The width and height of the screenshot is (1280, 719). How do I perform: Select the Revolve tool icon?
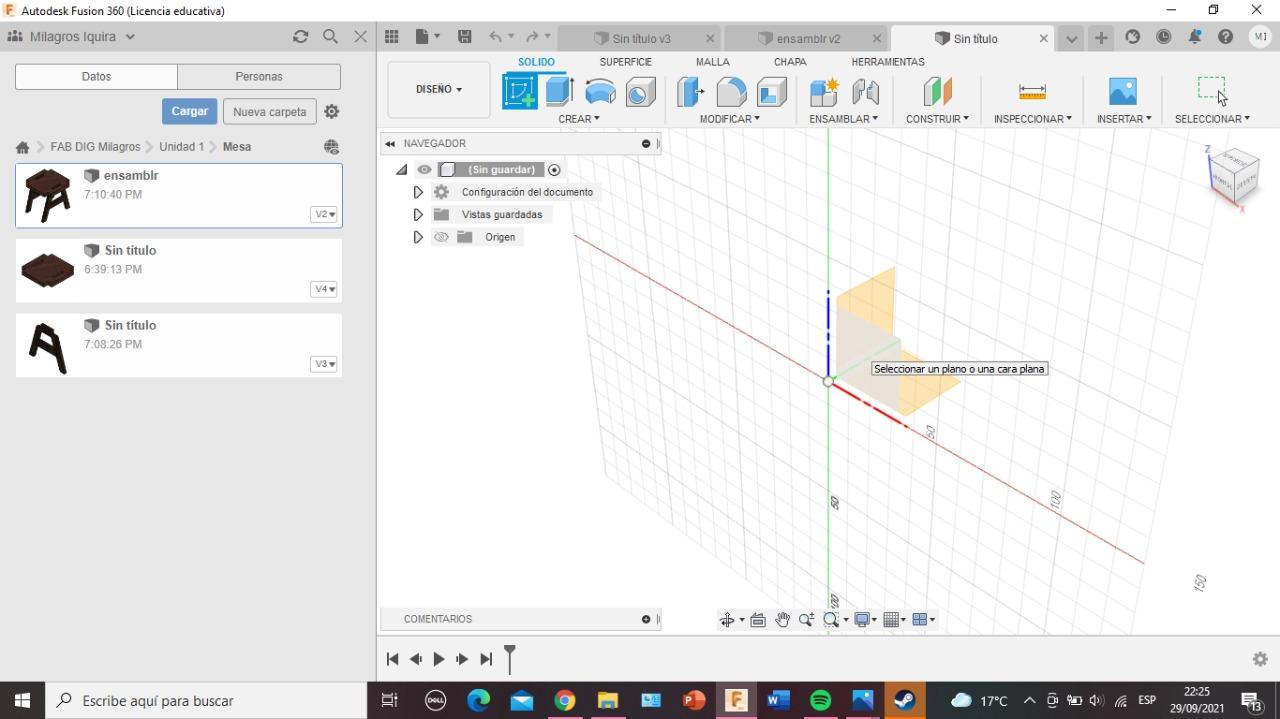point(600,92)
